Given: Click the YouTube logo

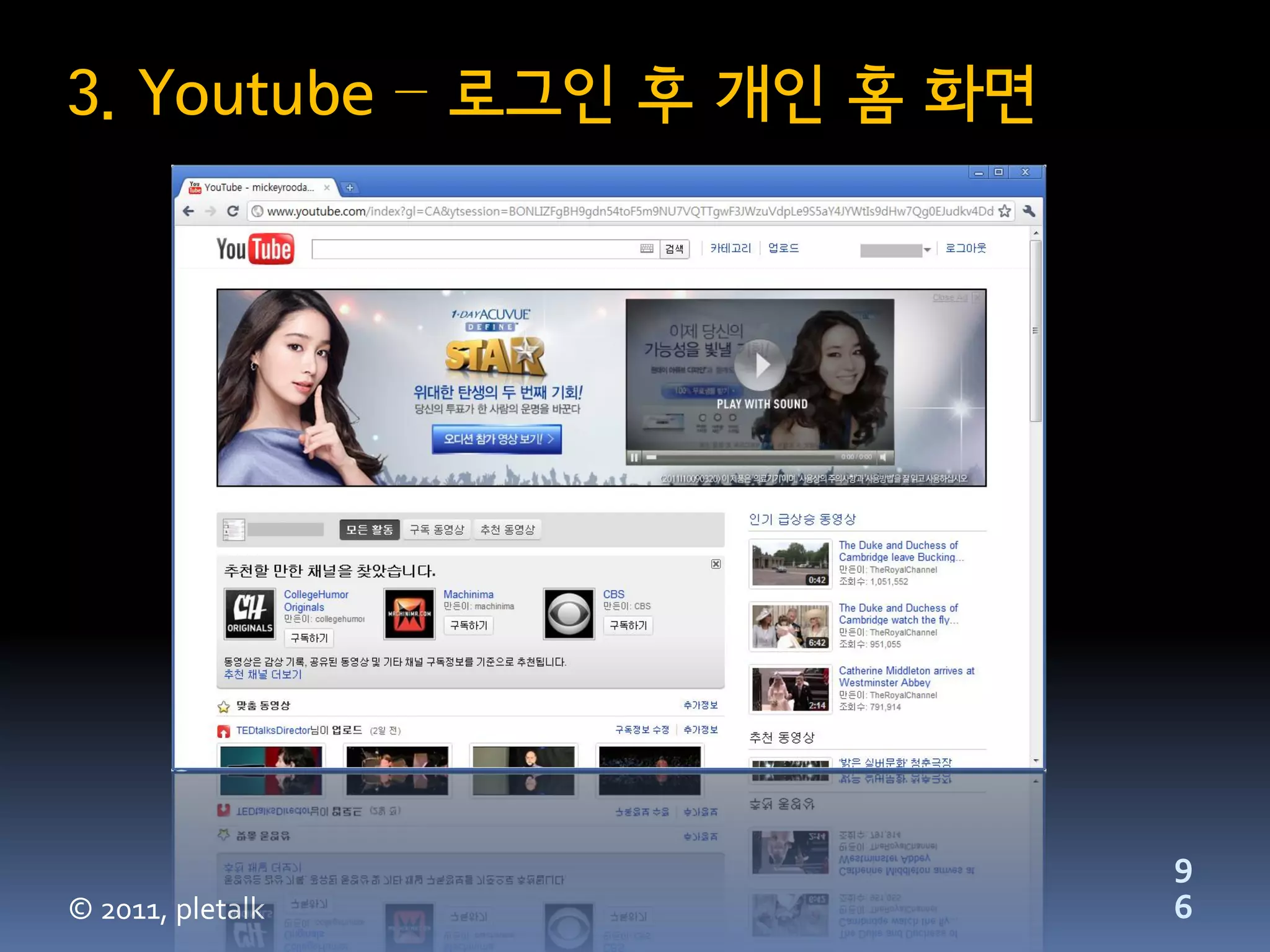Looking at the screenshot, I should pyautogui.click(x=255, y=249).
